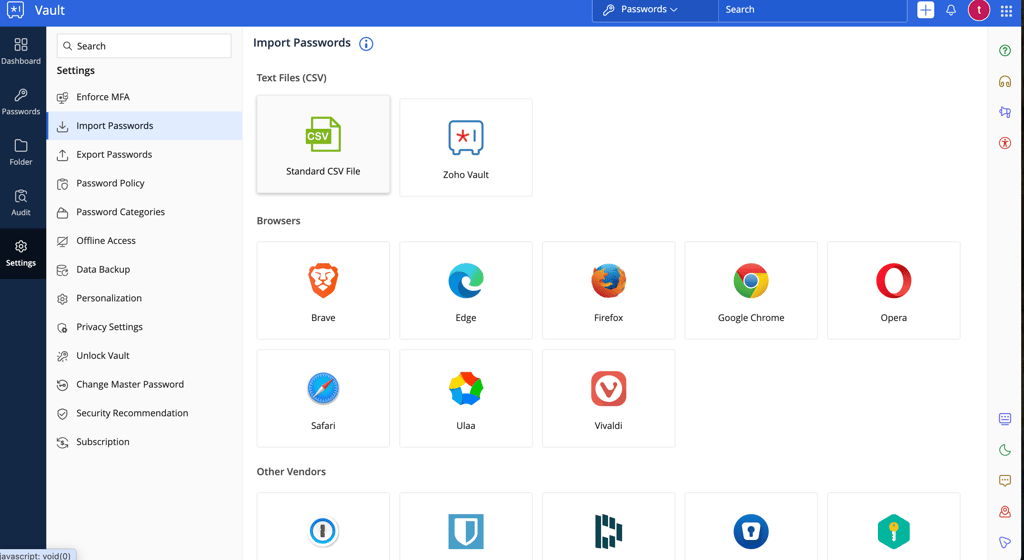Choose Zoho Vault import option

[466, 148]
